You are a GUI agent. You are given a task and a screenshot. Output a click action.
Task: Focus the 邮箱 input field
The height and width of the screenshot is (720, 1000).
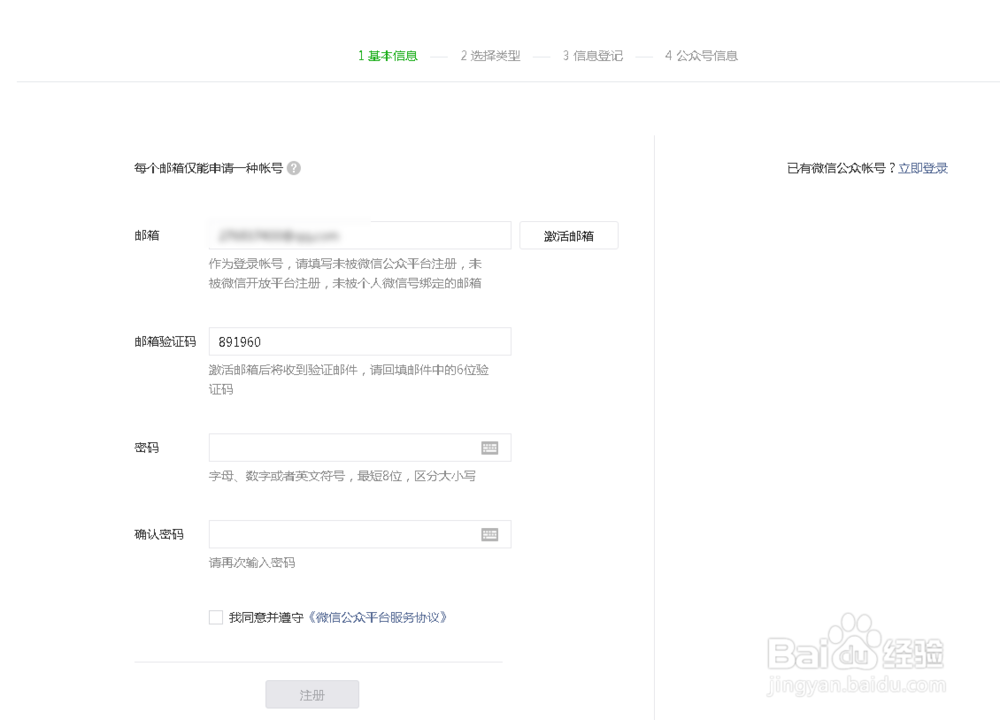[360, 235]
